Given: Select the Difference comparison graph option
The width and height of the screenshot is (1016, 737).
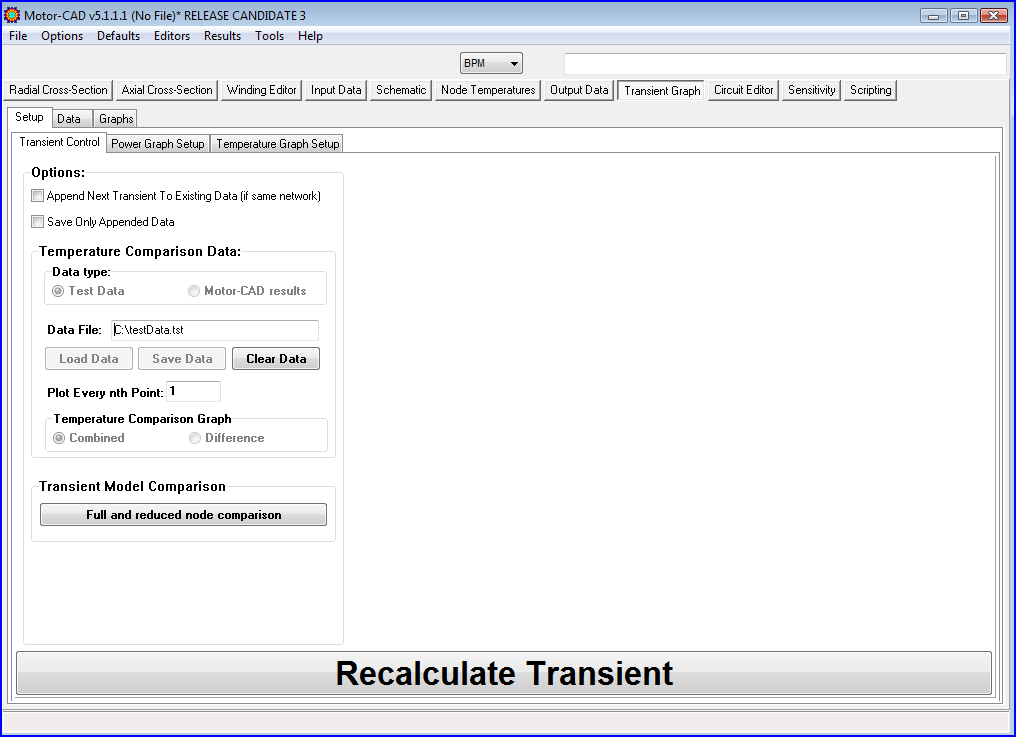Looking at the screenshot, I should coord(194,438).
